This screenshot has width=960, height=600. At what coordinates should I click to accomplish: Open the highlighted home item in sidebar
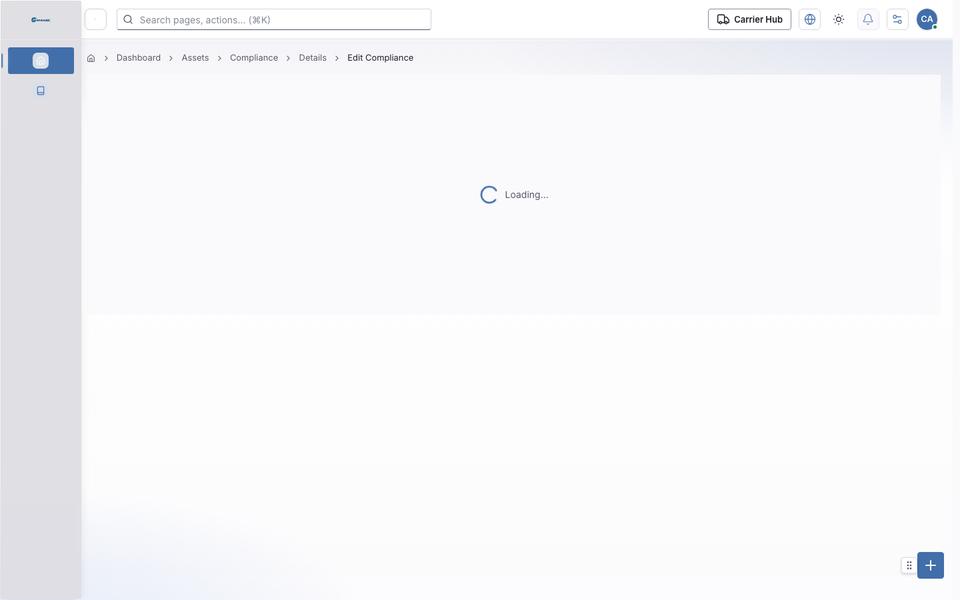40,61
